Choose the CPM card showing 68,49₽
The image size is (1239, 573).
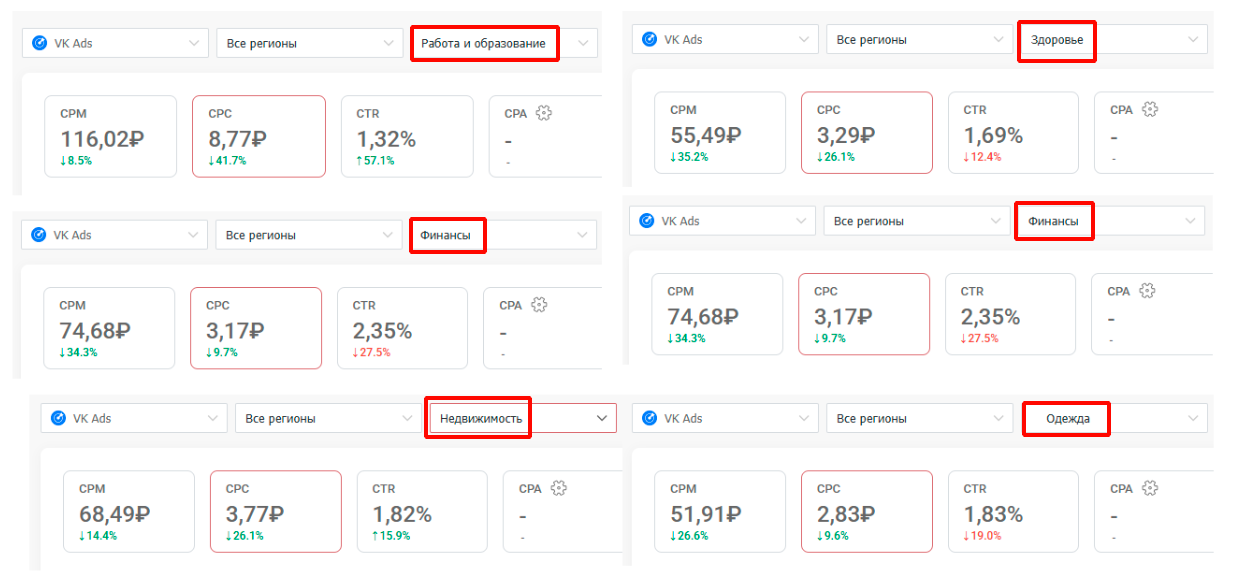tap(129, 511)
